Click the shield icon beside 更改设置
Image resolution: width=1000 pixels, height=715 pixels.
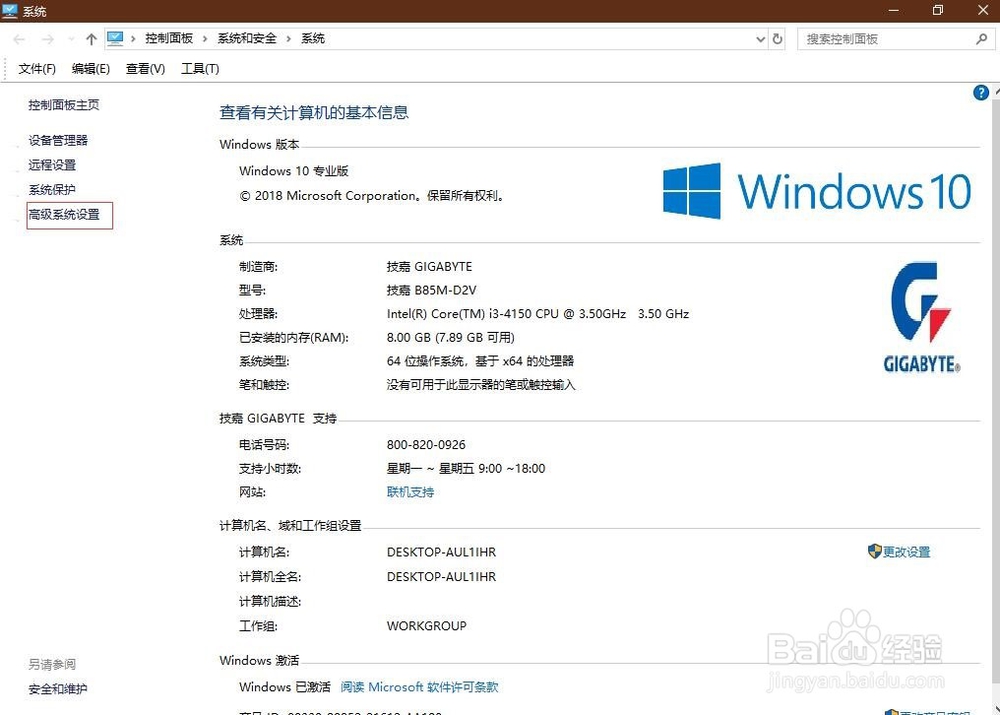874,551
